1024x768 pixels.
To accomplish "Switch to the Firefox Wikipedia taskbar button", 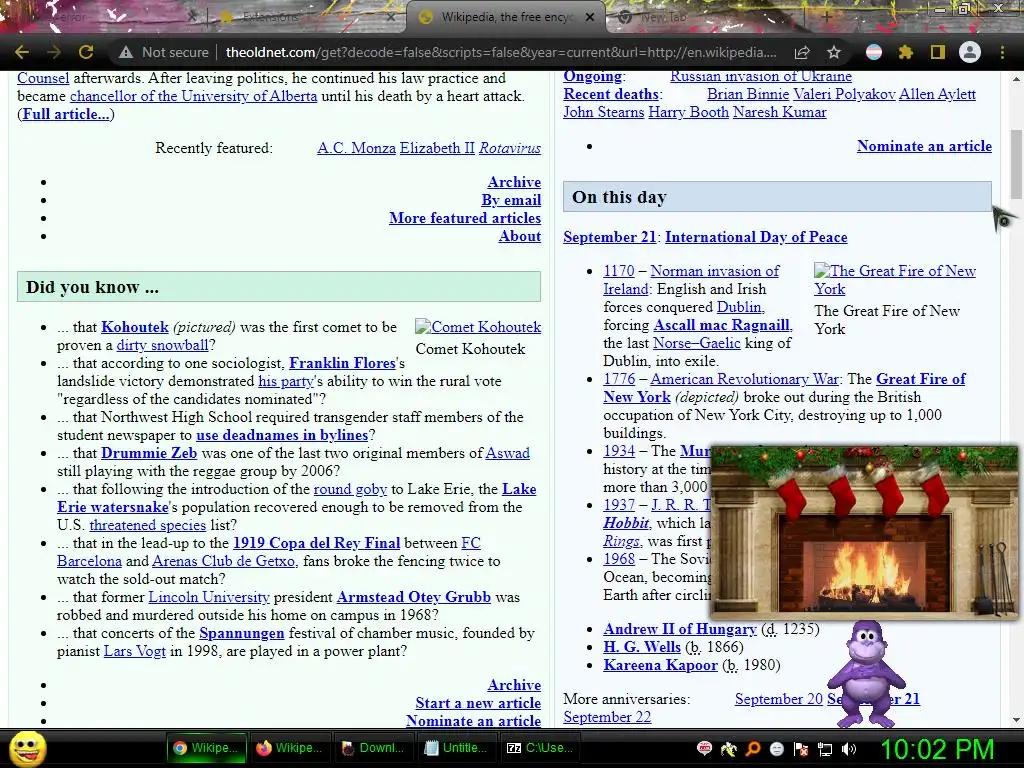I will pyautogui.click(x=290, y=748).
